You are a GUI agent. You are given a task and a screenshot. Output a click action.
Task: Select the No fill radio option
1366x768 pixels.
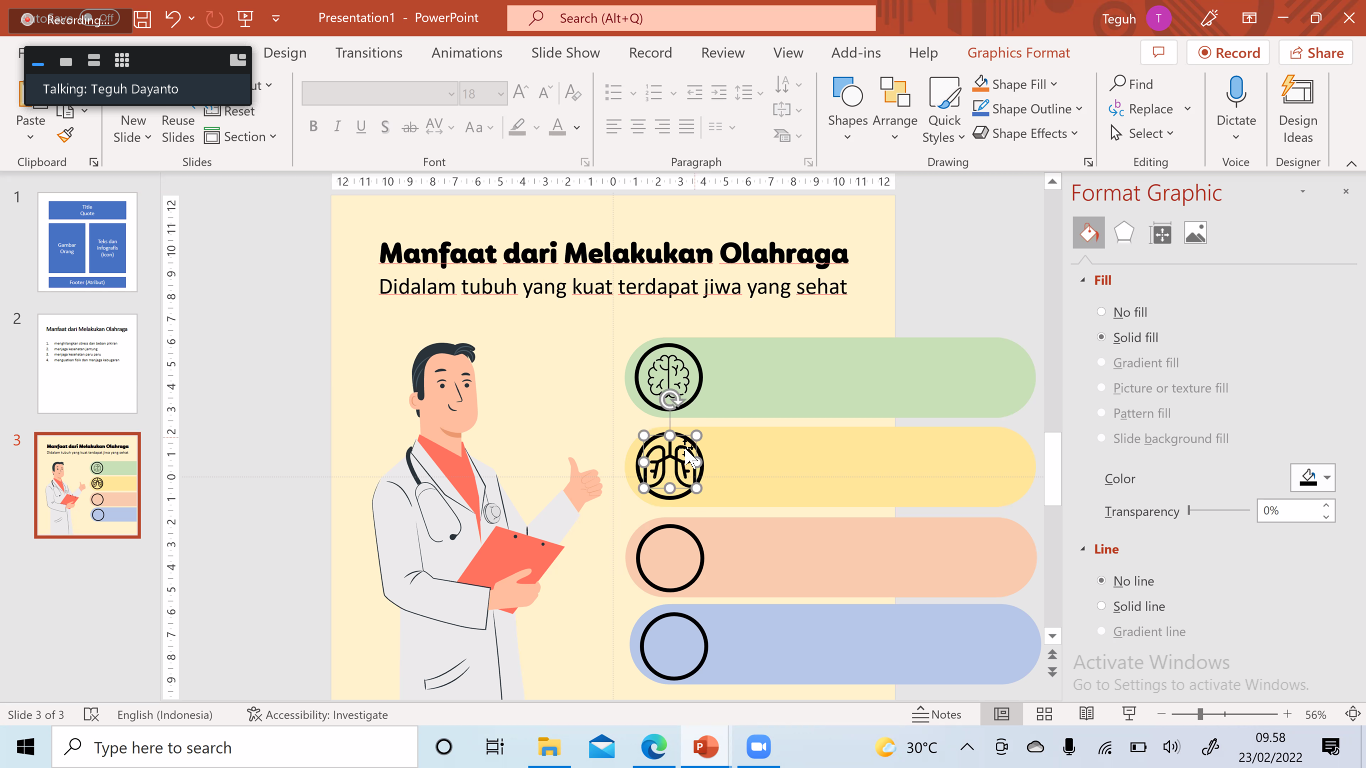click(1102, 312)
